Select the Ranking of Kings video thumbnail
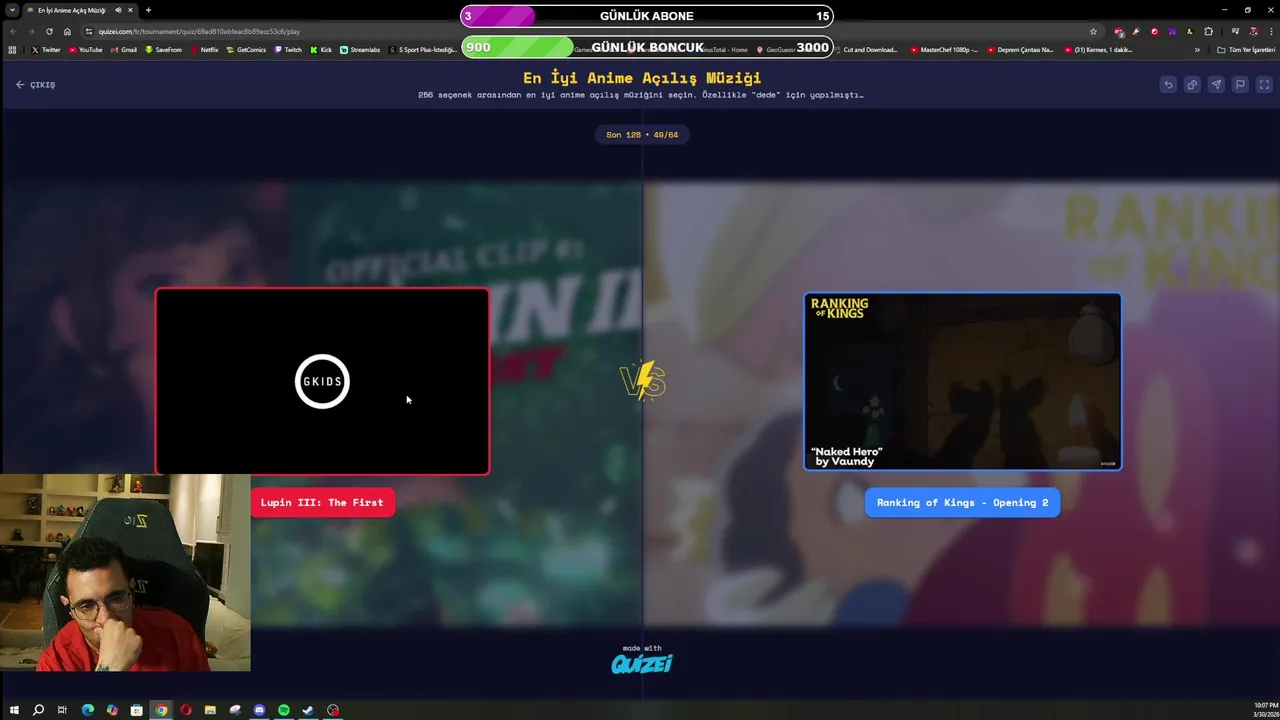Image resolution: width=1280 pixels, height=720 pixels. [x=962, y=381]
